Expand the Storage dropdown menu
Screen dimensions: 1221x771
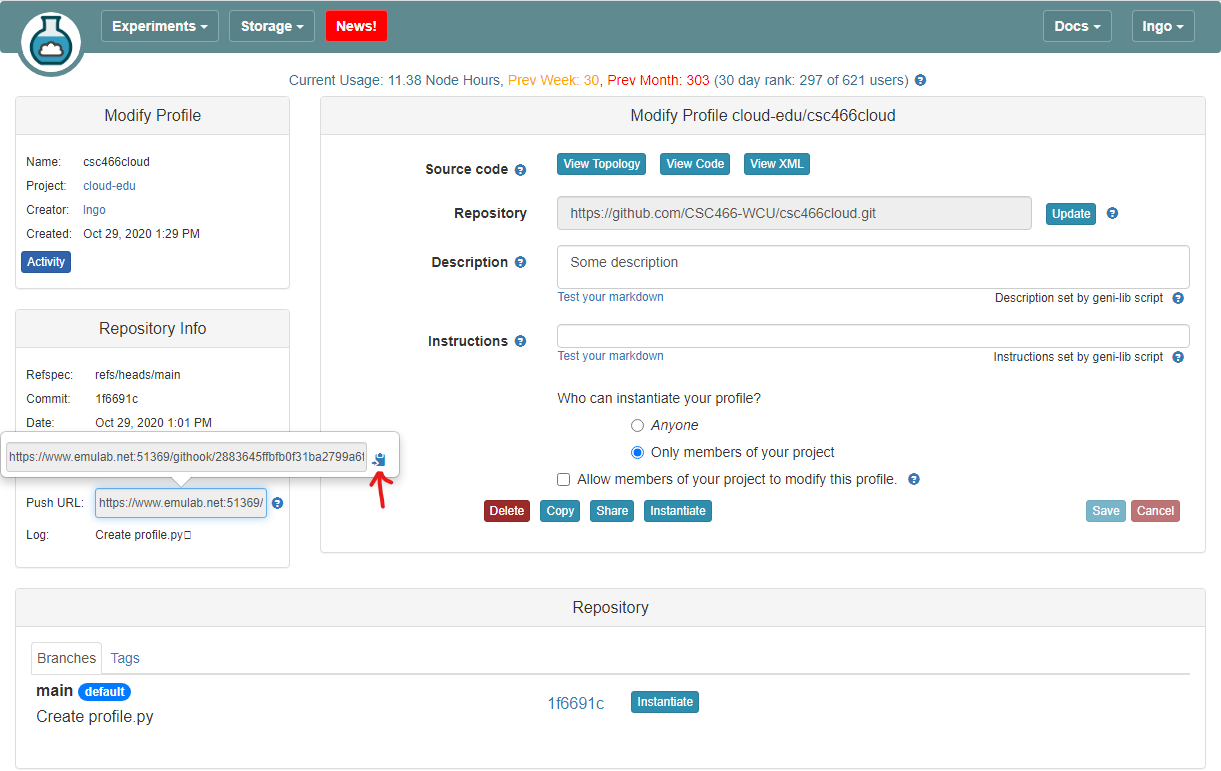click(272, 26)
